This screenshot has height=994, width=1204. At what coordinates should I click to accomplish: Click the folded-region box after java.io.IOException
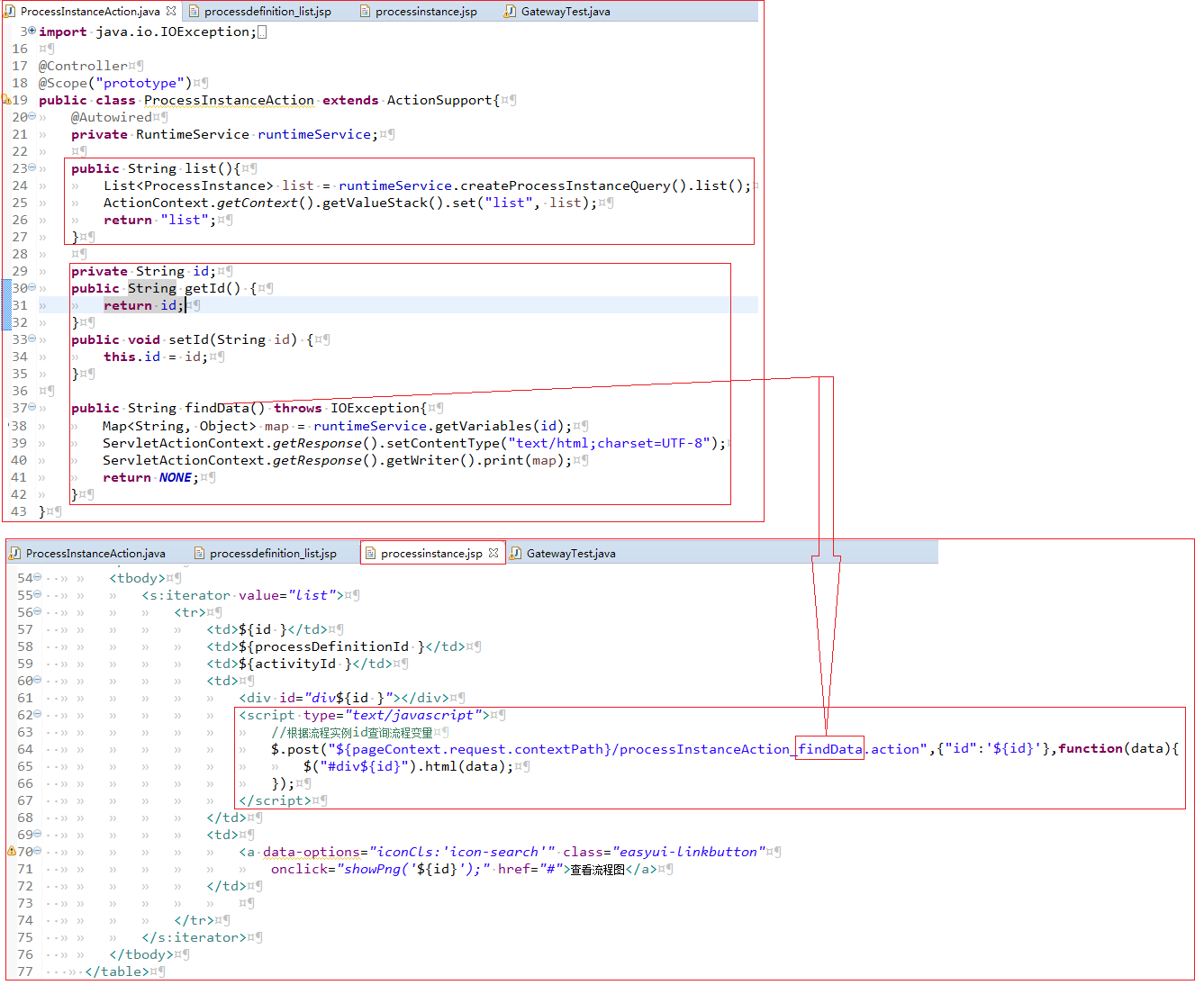pos(262,32)
